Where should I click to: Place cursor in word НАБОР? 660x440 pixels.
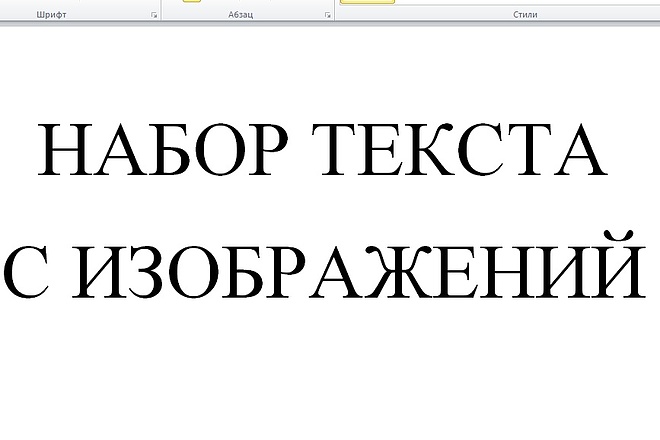click(163, 149)
